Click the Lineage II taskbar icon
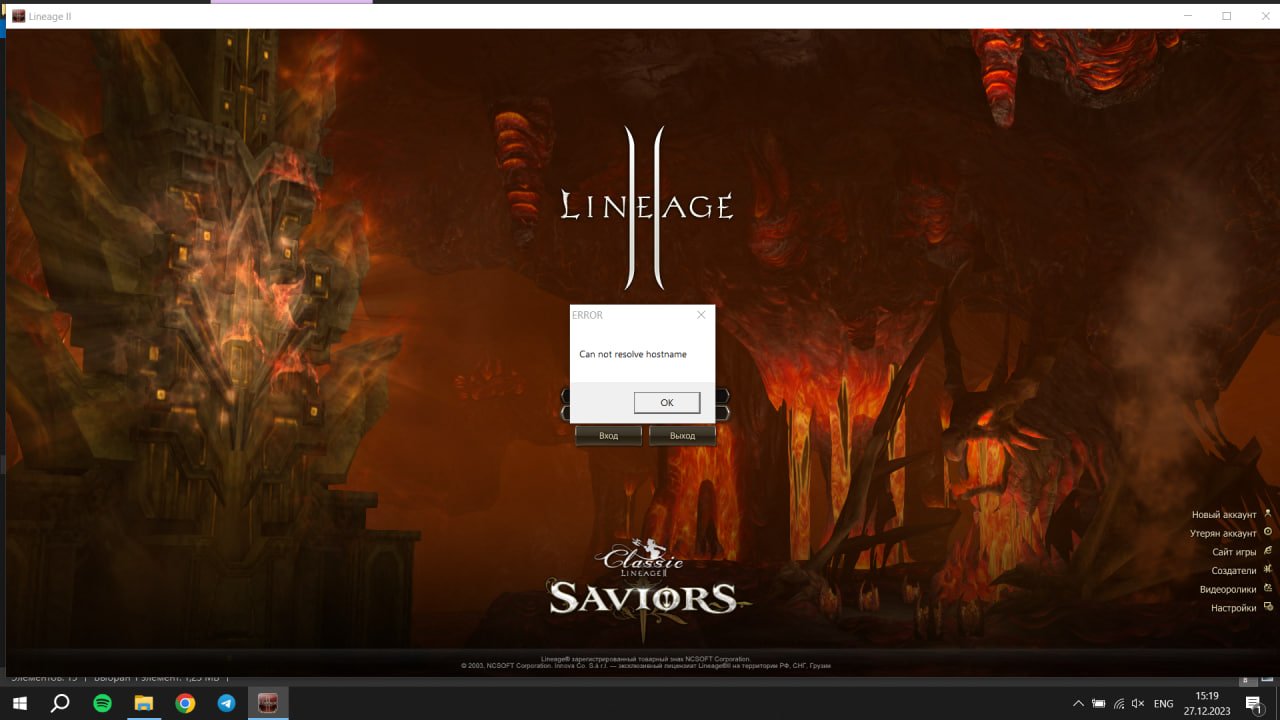Viewport: 1280px width, 720px height. pyautogui.click(x=268, y=703)
